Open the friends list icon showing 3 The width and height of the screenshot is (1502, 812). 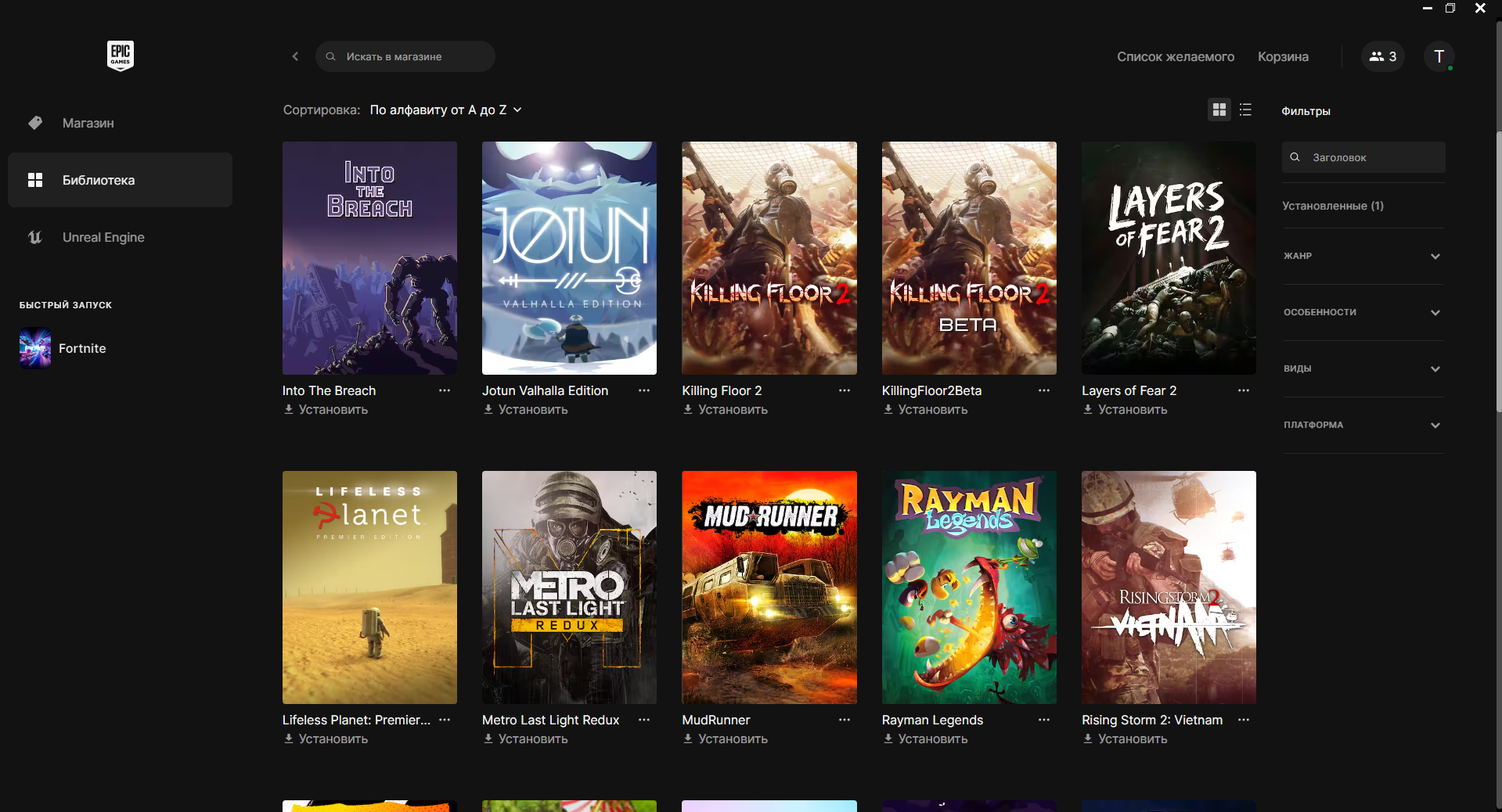1383,56
